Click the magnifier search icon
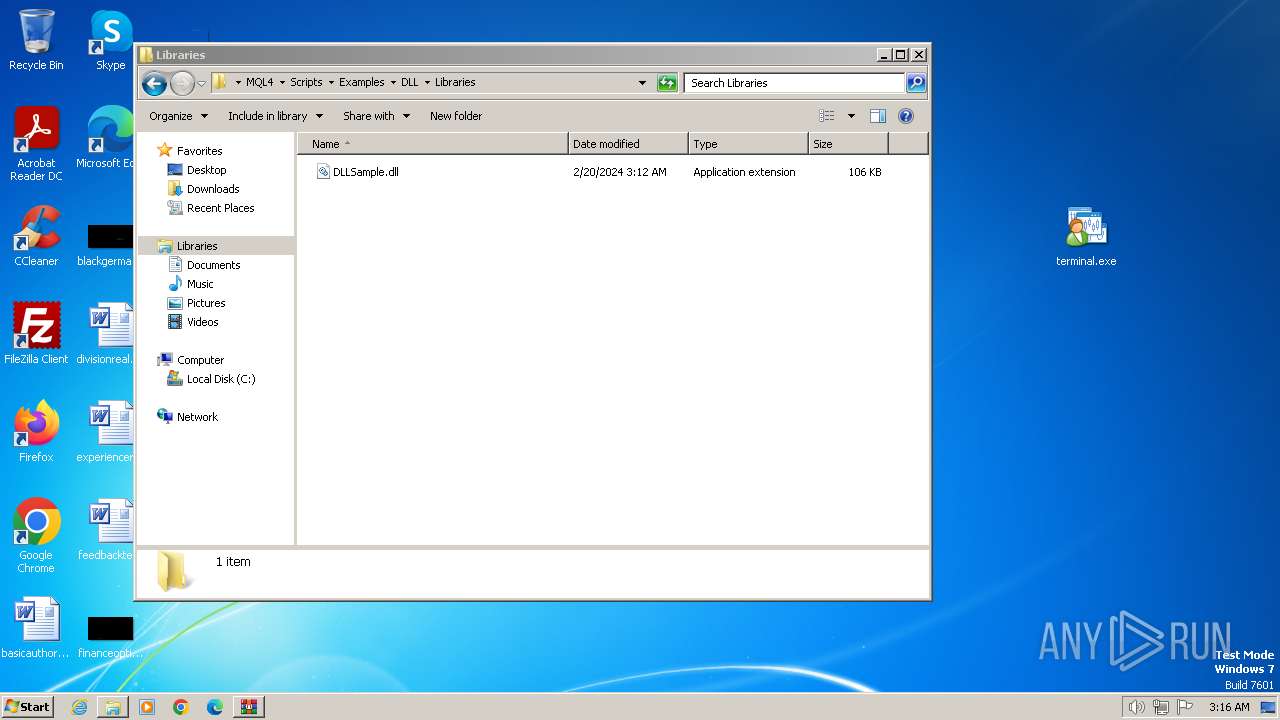 916,83
